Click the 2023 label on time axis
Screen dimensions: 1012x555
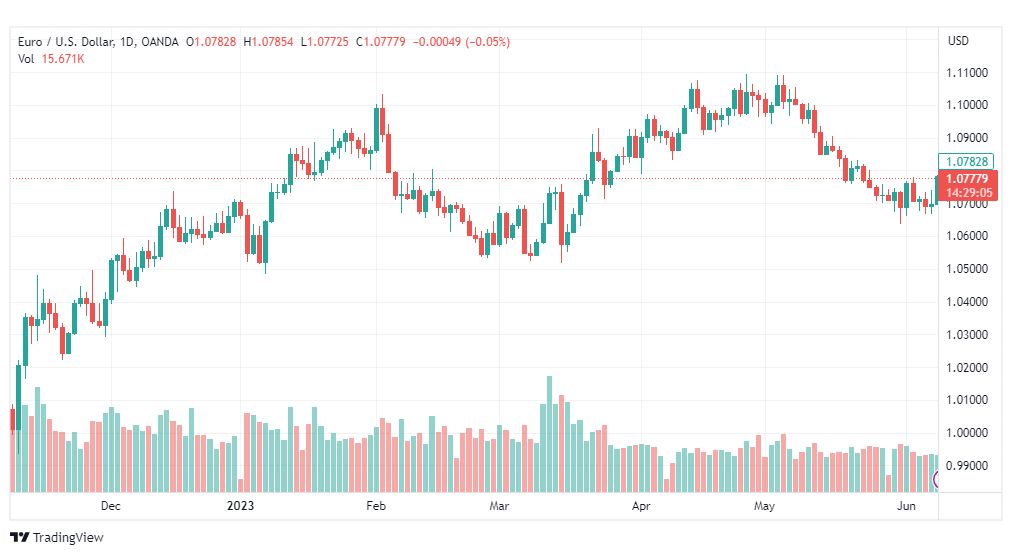[240, 506]
